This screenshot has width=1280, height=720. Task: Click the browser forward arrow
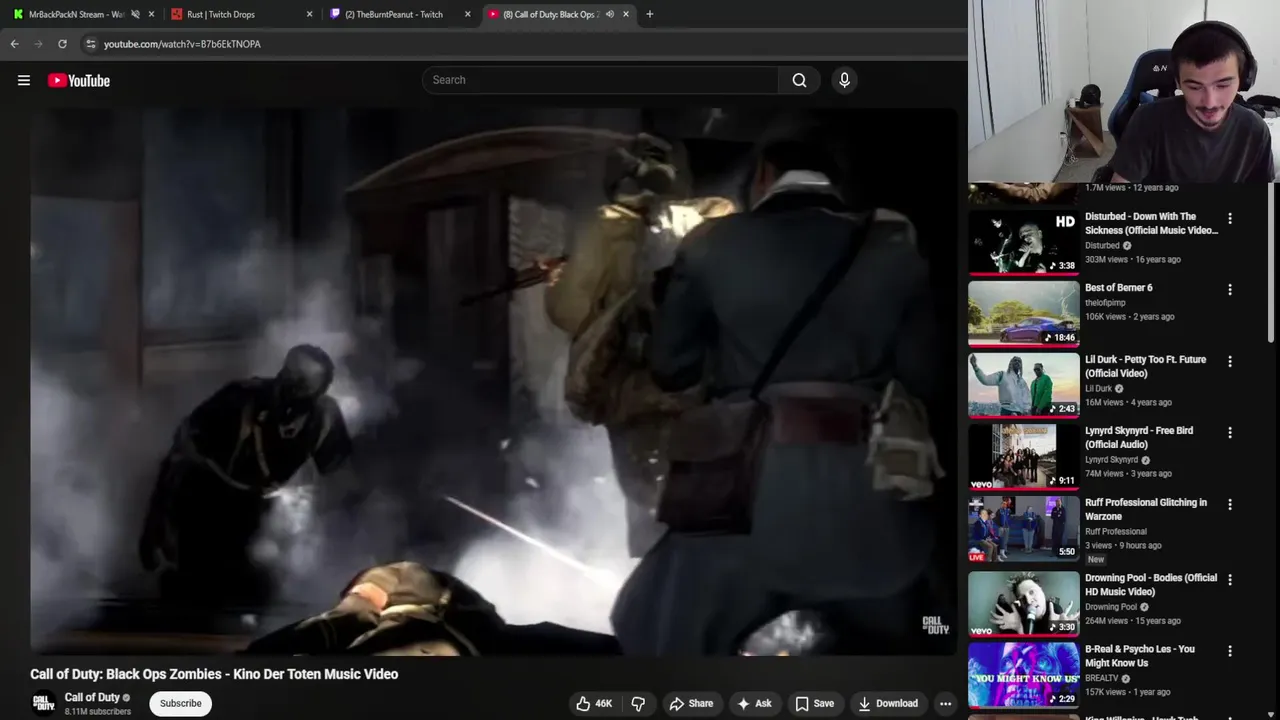(x=38, y=44)
